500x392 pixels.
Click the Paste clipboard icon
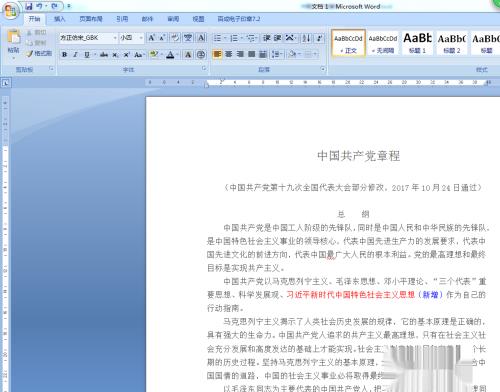click(x=14, y=37)
